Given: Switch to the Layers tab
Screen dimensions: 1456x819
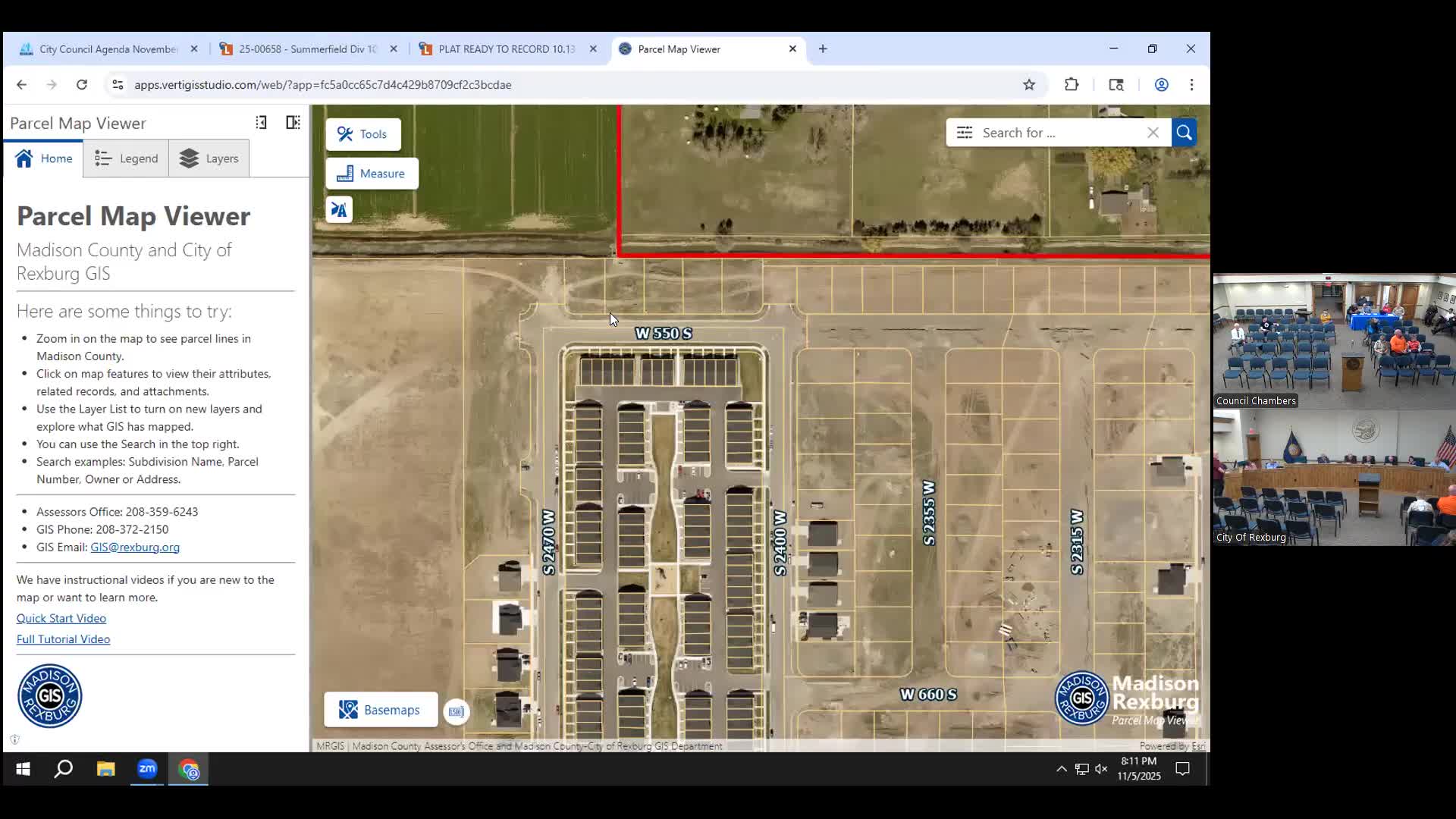Looking at the screenshot, I should coord(208,158).
